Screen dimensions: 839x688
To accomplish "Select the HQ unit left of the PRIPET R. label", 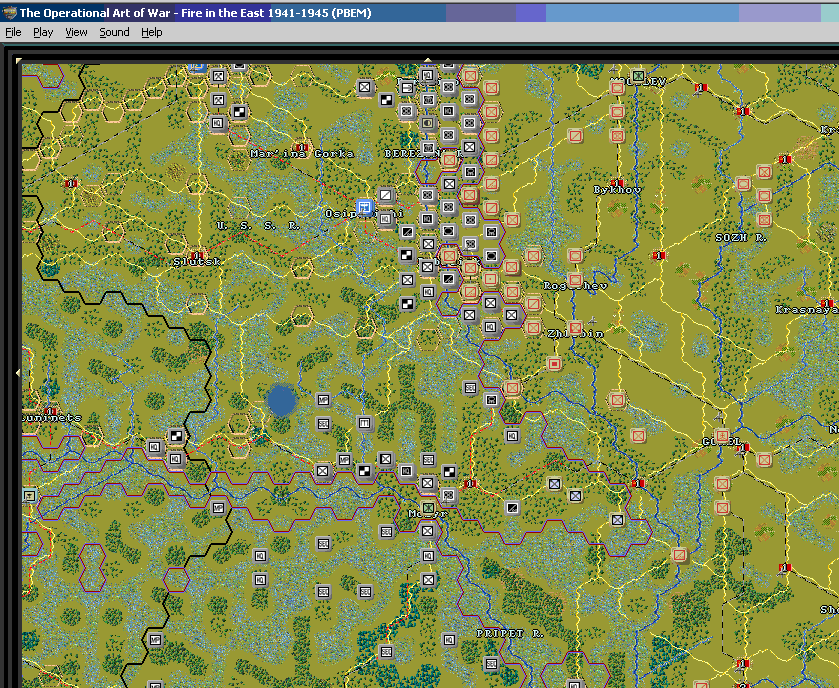I will 449,640.
